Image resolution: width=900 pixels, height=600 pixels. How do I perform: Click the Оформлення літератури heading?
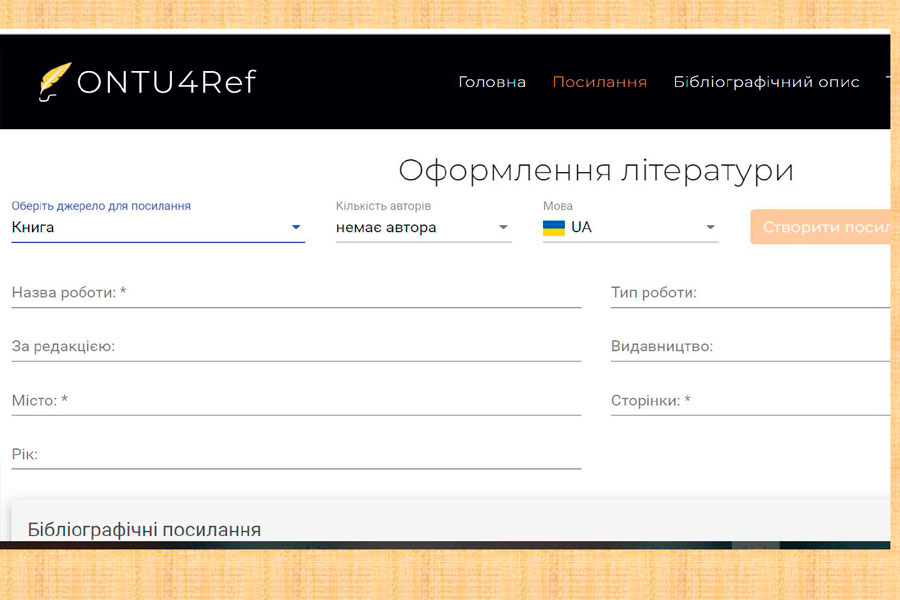pyautogui.click(x=596, y=171)
